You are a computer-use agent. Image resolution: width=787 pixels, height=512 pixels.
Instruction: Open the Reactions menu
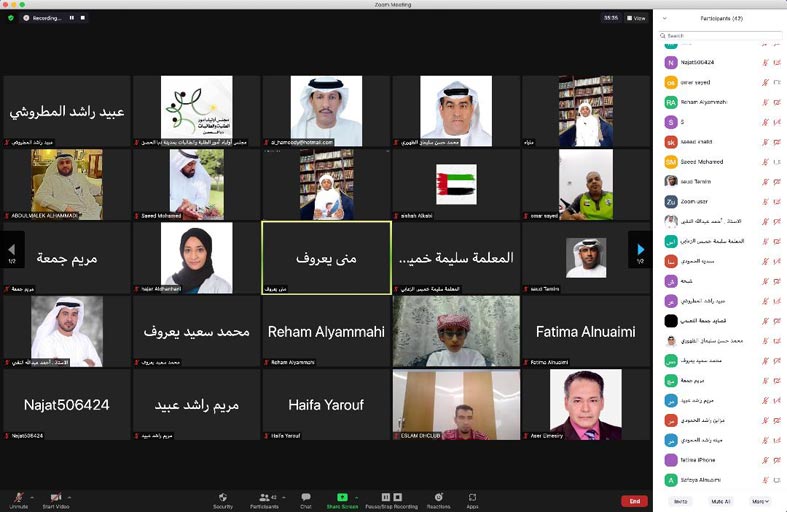click(438, 498)
